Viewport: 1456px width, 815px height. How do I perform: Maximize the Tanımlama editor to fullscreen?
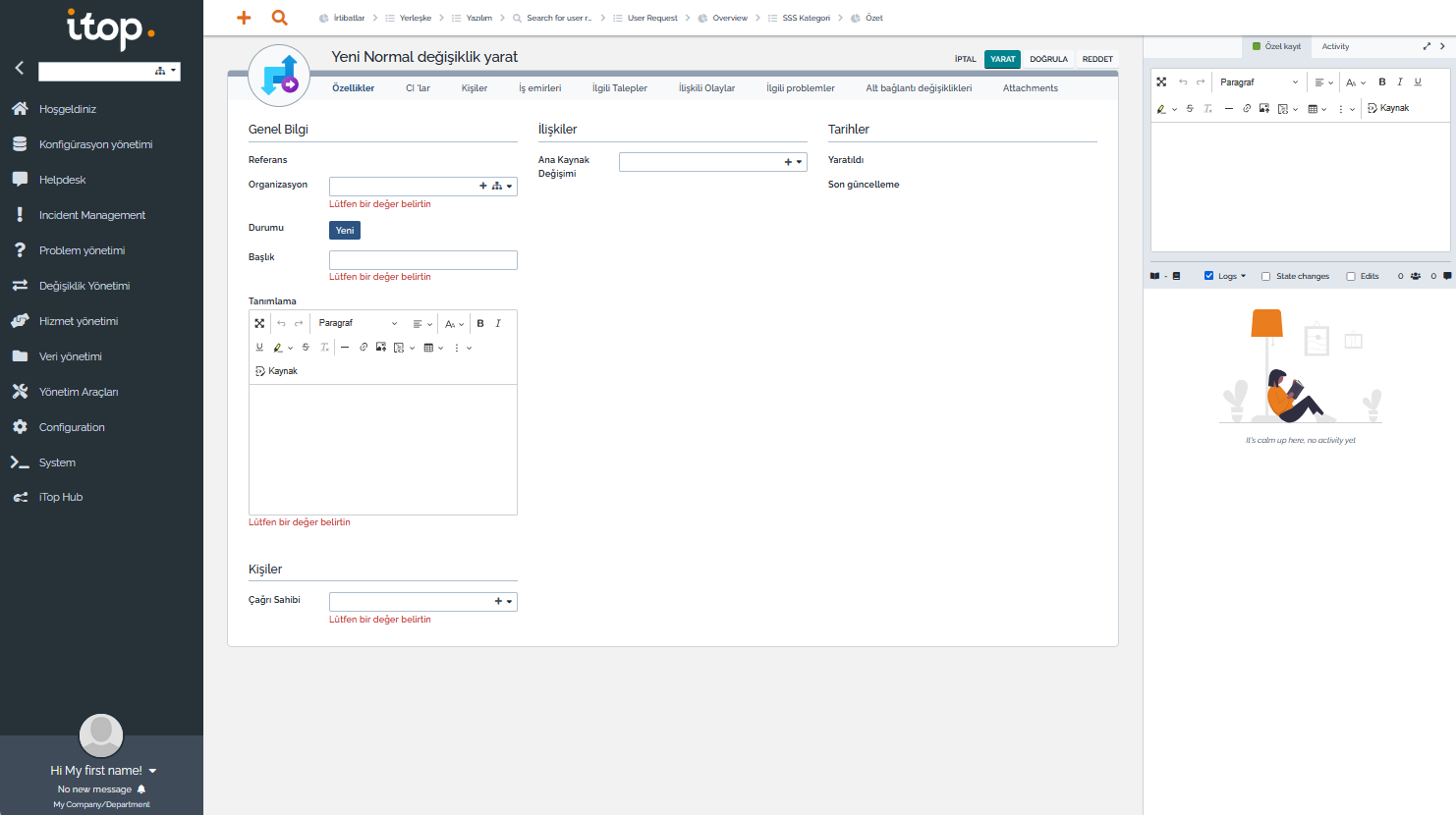[x=259, y=323]
